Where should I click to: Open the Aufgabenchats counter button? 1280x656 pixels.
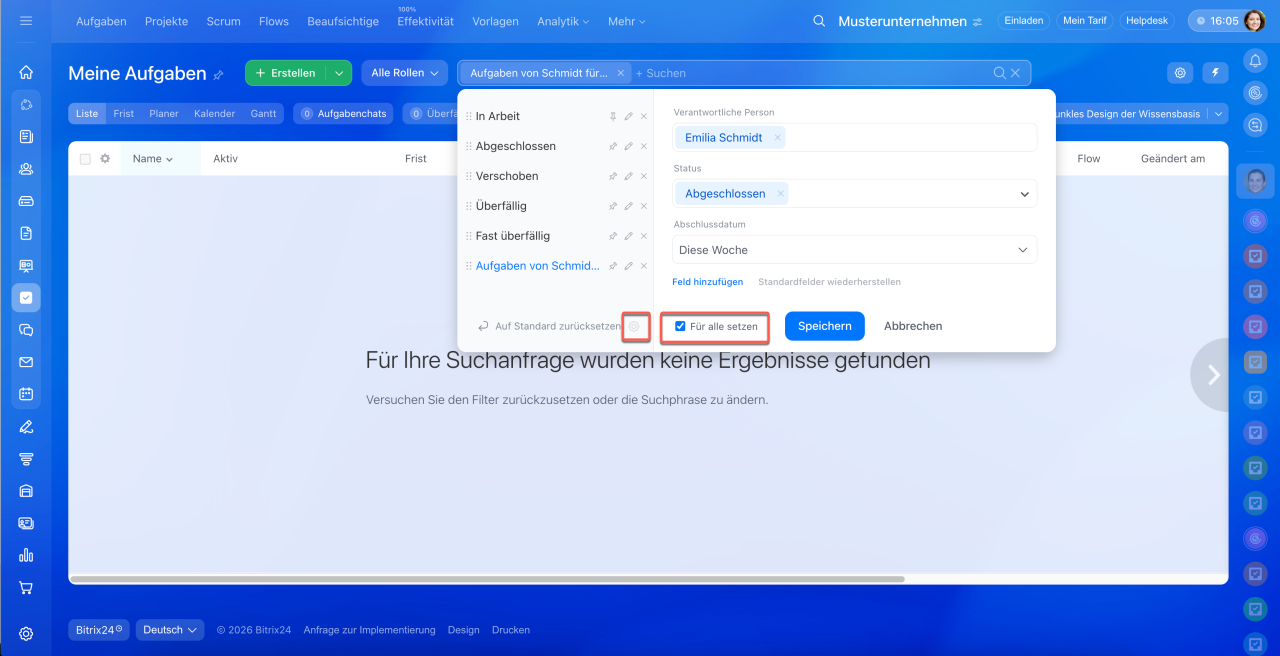coord(343,114)
